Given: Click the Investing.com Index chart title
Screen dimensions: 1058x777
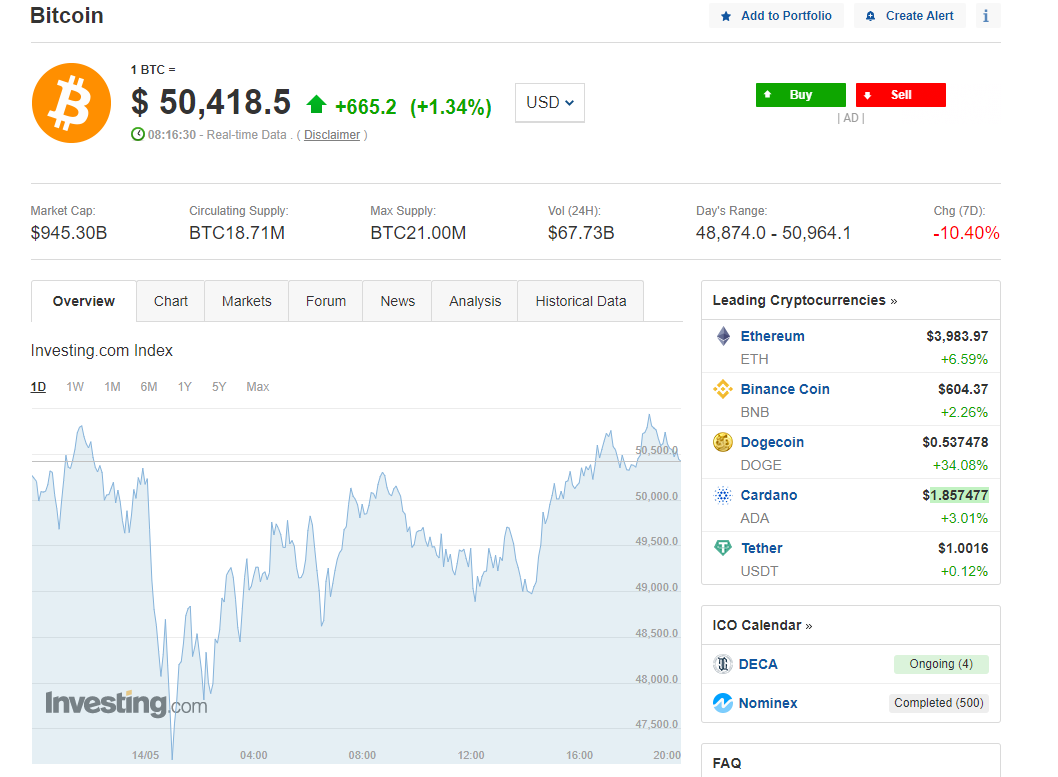Looking at the screenshot, I should [x=102, y=351].
